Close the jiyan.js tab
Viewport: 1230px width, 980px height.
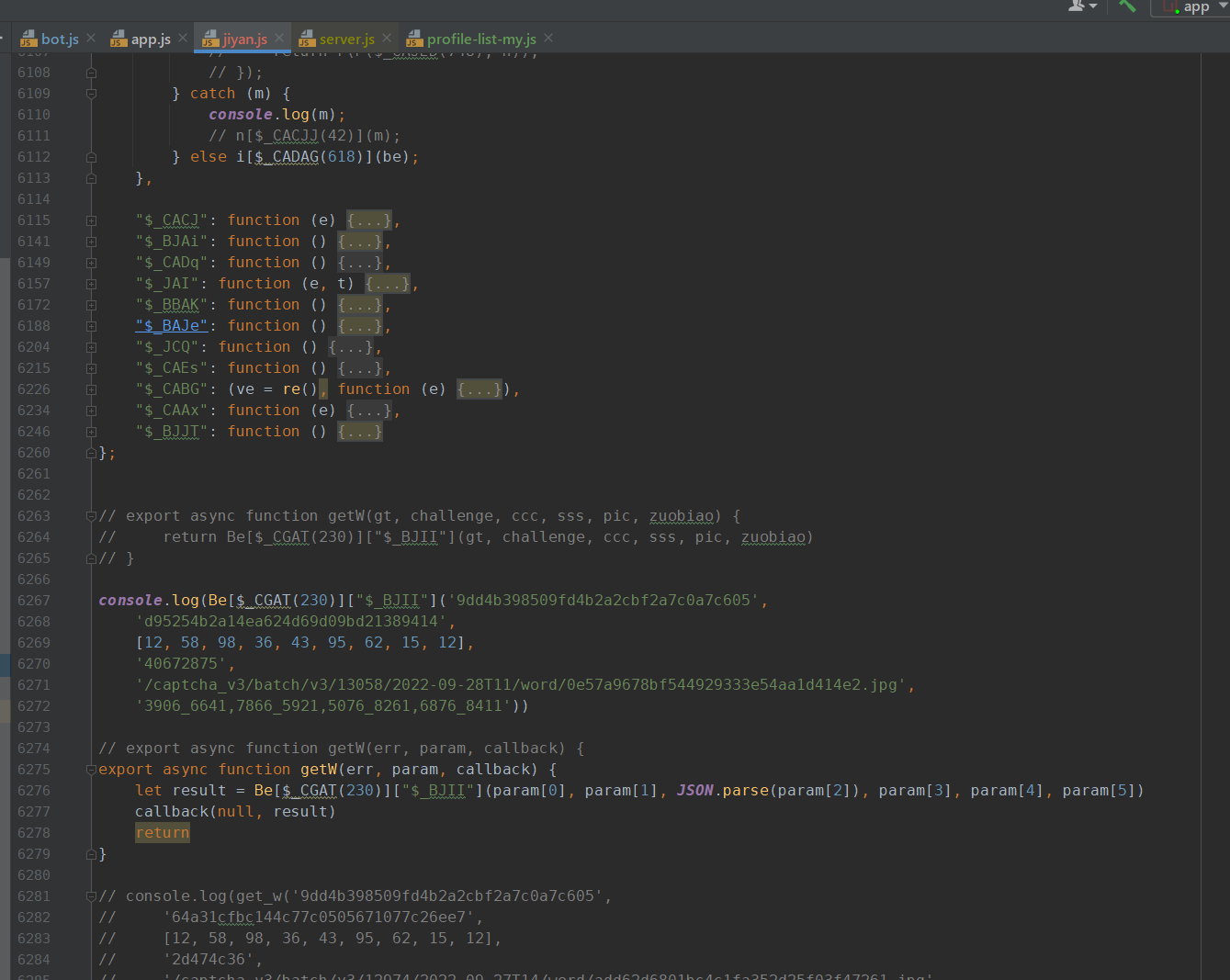point(279,38)
